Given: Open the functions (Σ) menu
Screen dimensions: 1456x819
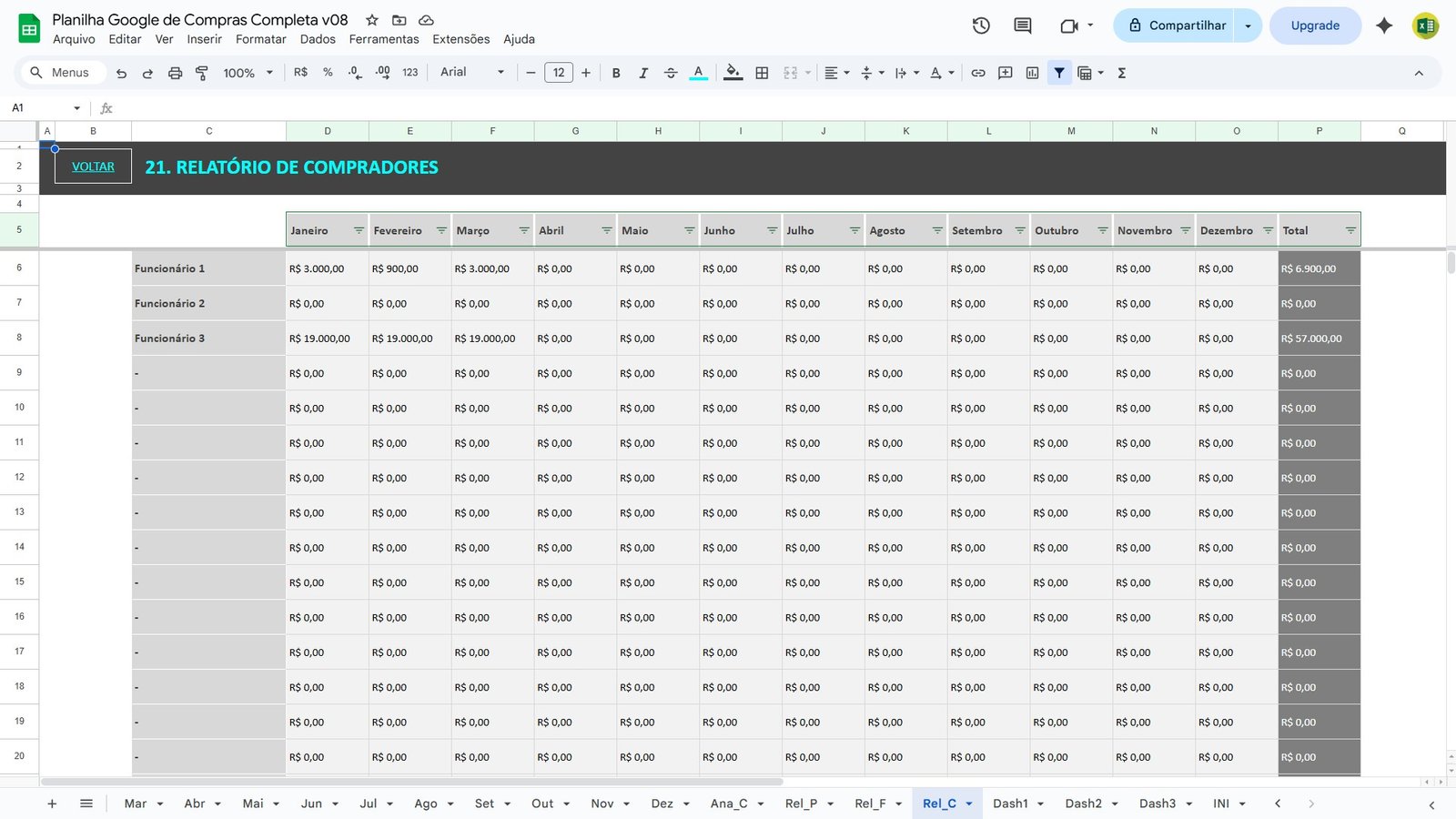Looking at the screenshot, I should click(x=1122, y=73).
